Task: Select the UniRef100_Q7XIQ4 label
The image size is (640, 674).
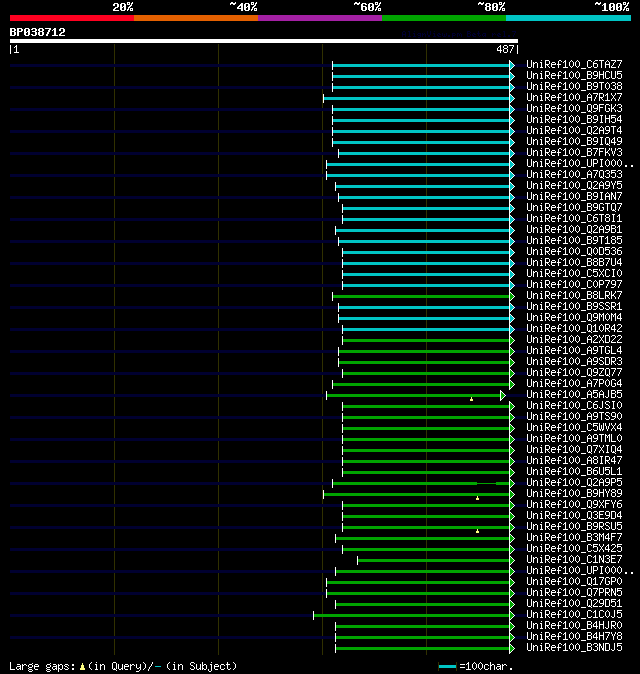Action: coord(574,450)
